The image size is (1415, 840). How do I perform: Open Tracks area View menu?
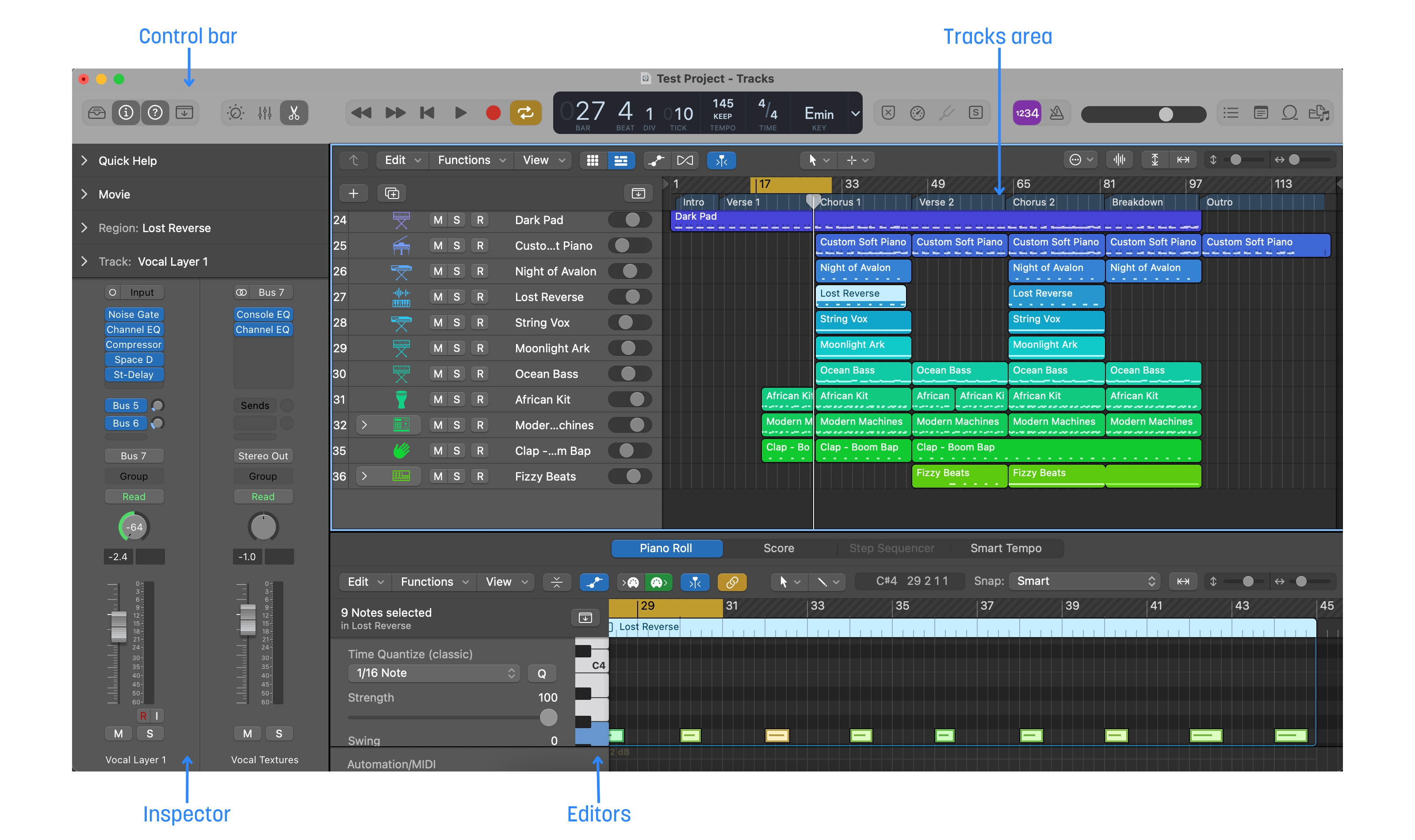[543, 160]
